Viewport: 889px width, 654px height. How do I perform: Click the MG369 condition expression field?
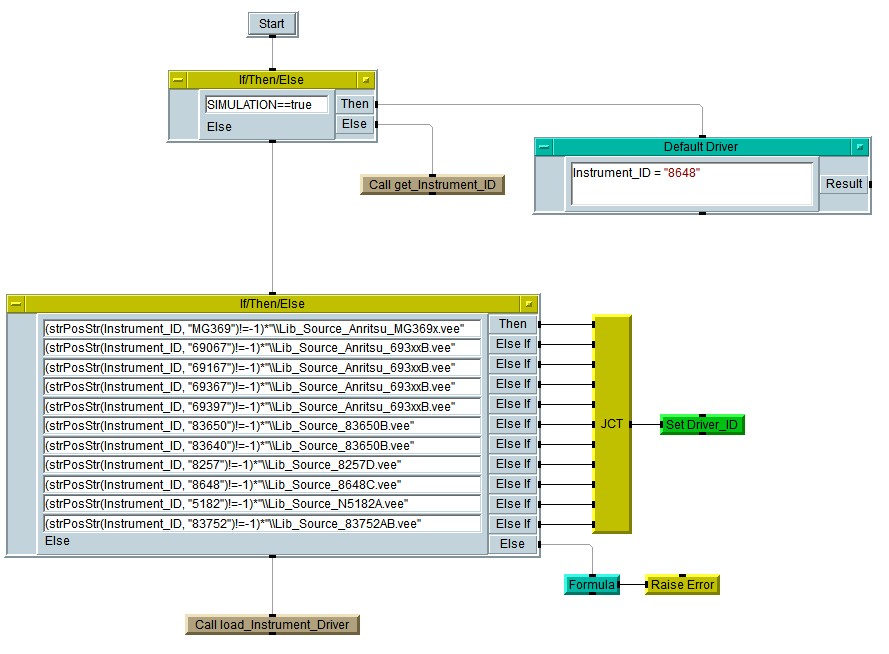click(262, 328)
